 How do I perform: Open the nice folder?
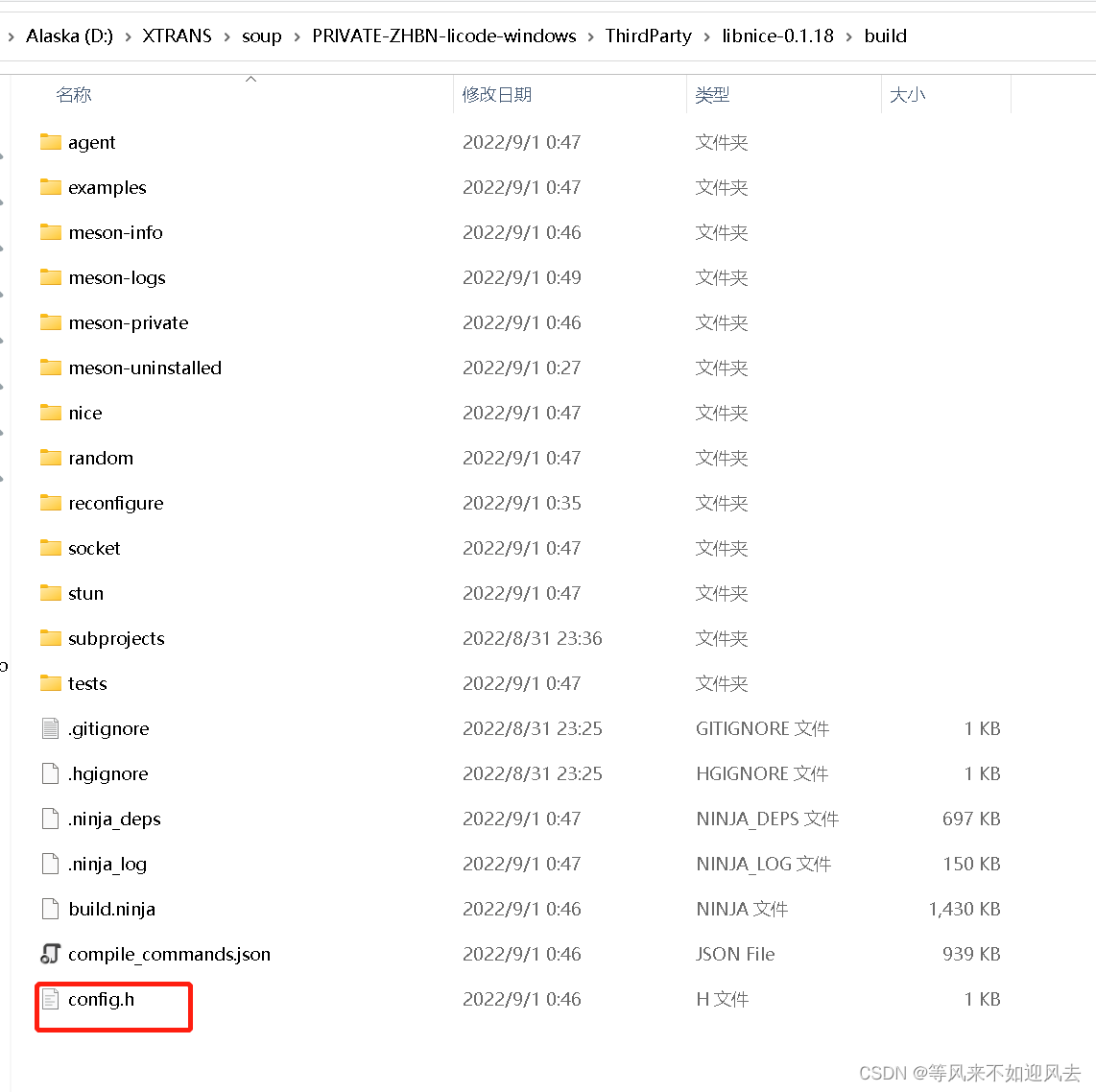click(84, 413)
